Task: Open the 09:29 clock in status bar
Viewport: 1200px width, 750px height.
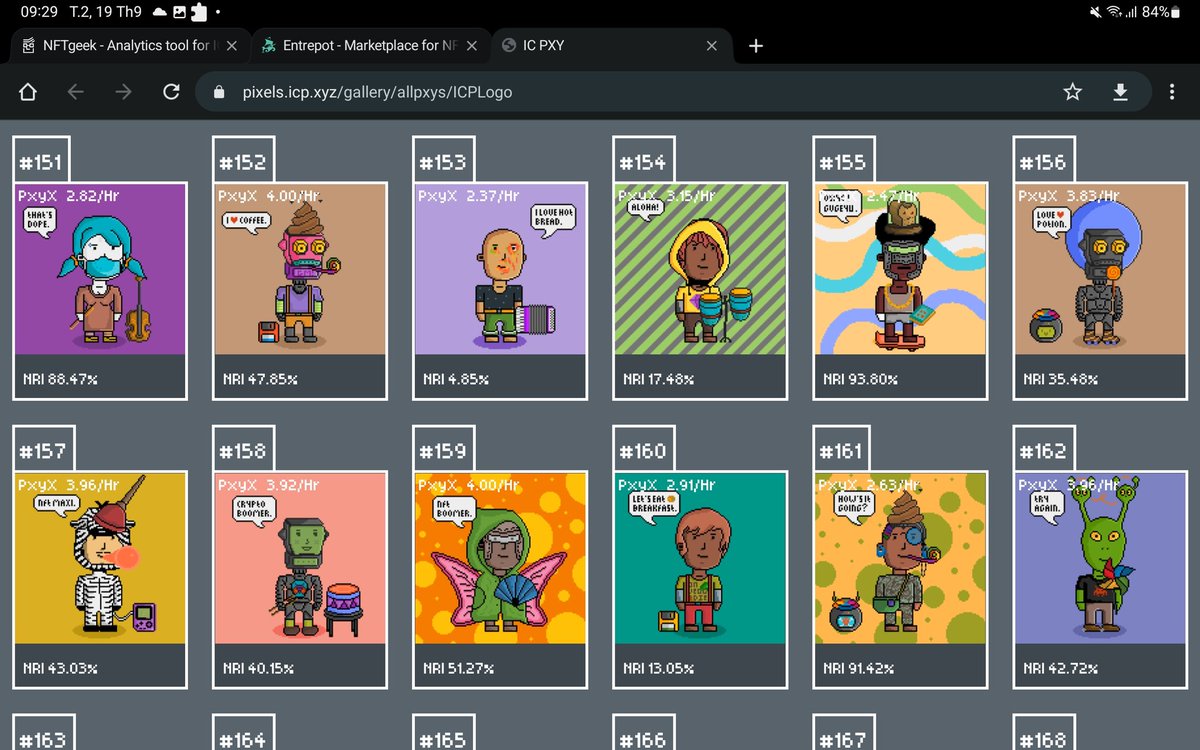Action: [39, 12]
